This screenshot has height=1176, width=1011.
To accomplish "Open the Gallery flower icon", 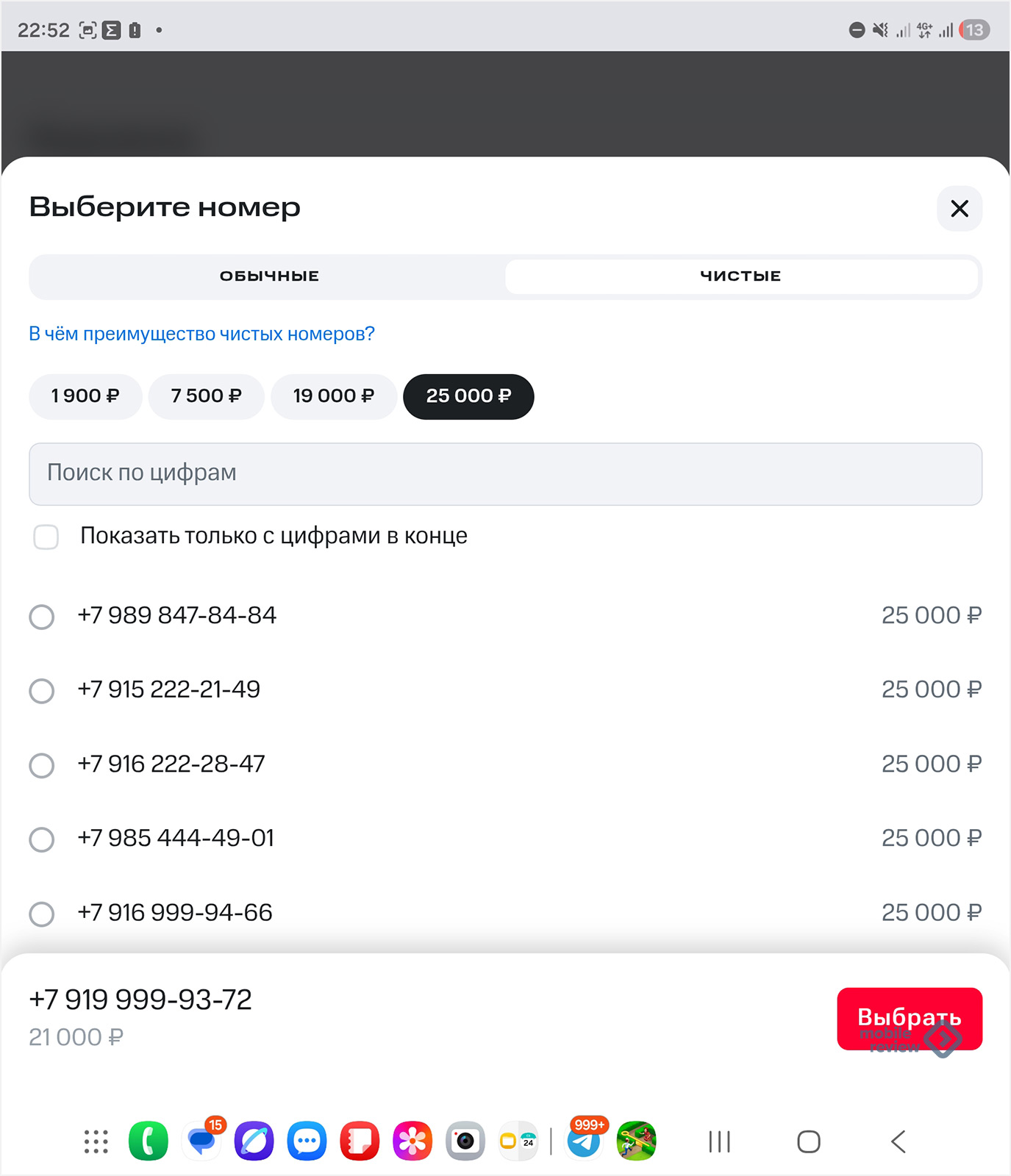I will pyautogui.click(x=412, y=1141).
